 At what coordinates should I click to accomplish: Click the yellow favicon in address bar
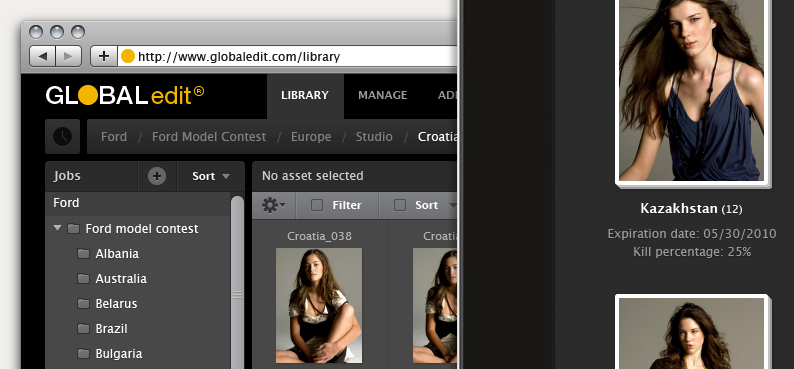[128, 56]
